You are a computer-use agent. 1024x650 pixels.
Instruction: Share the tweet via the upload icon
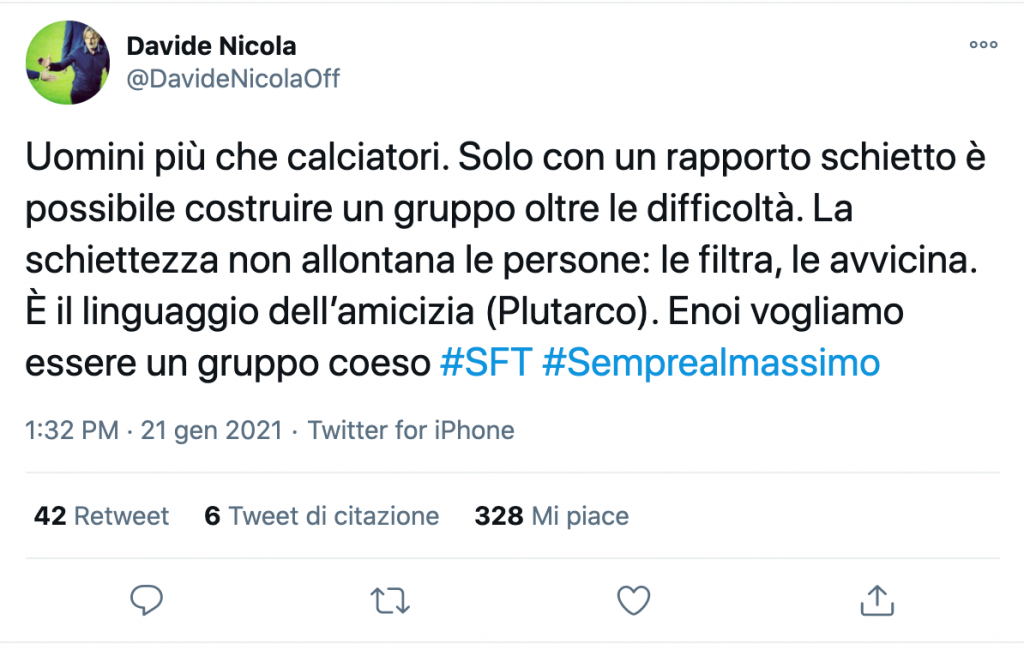[x=877, y=600]
